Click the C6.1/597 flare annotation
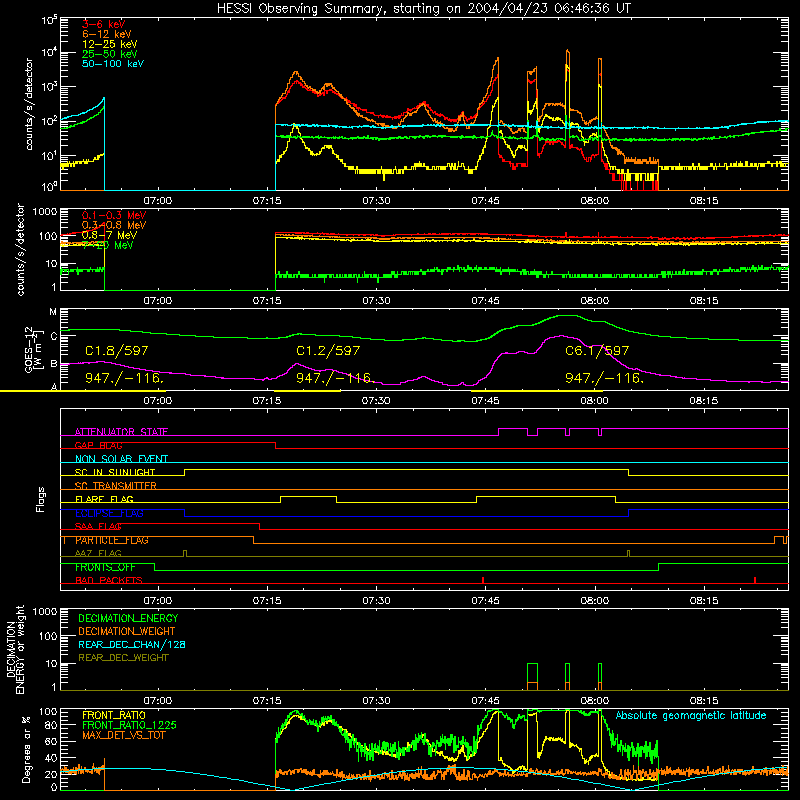Image resolution: width=800 pixels, height=800 pixels. tap(597, 351)
